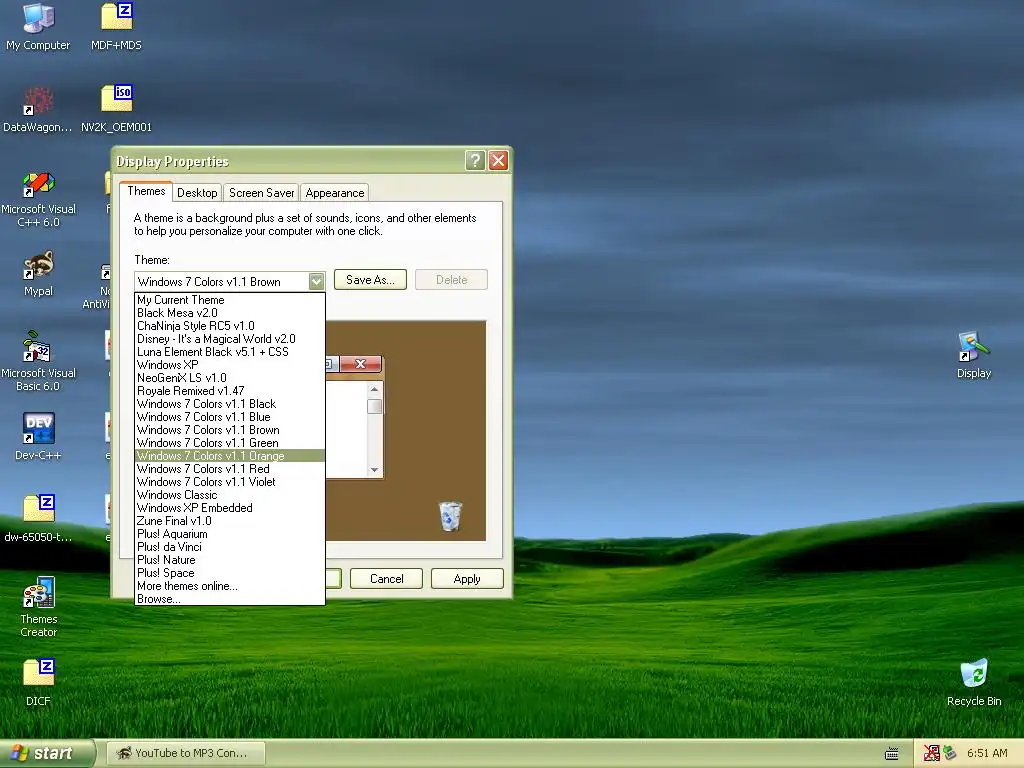Click Recycle Bin icon in theme preview
Image resolution: width=1024 pixels, height=768 pixels.
click(450, 516)
